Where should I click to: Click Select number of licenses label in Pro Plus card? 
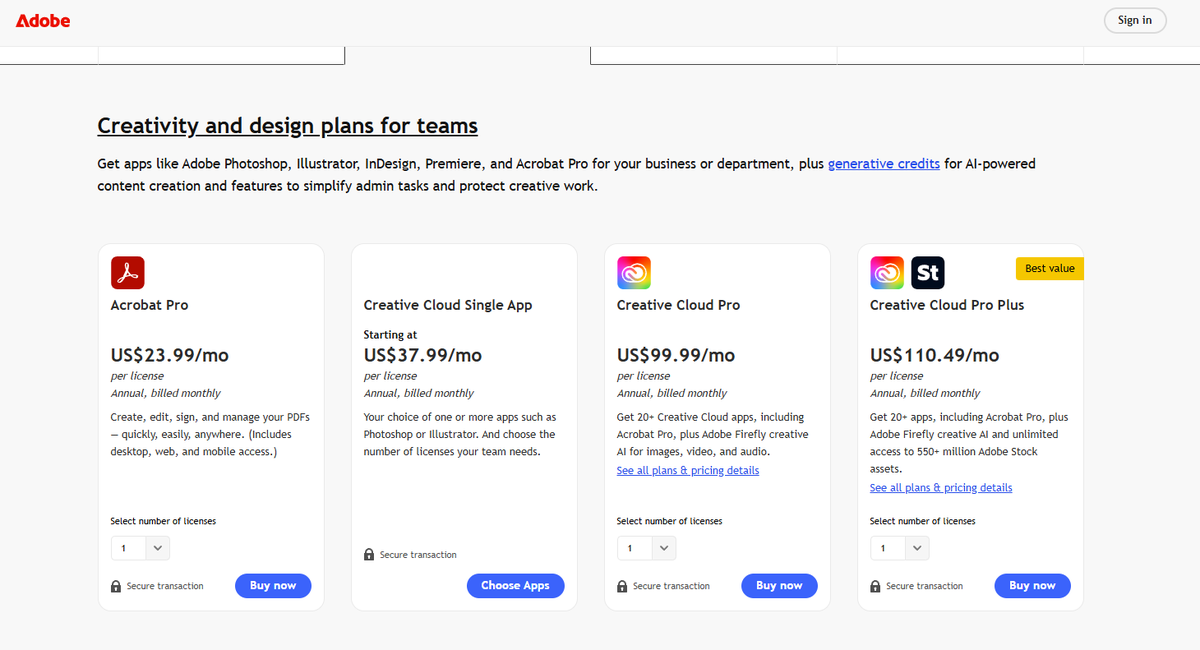point(922,521)
